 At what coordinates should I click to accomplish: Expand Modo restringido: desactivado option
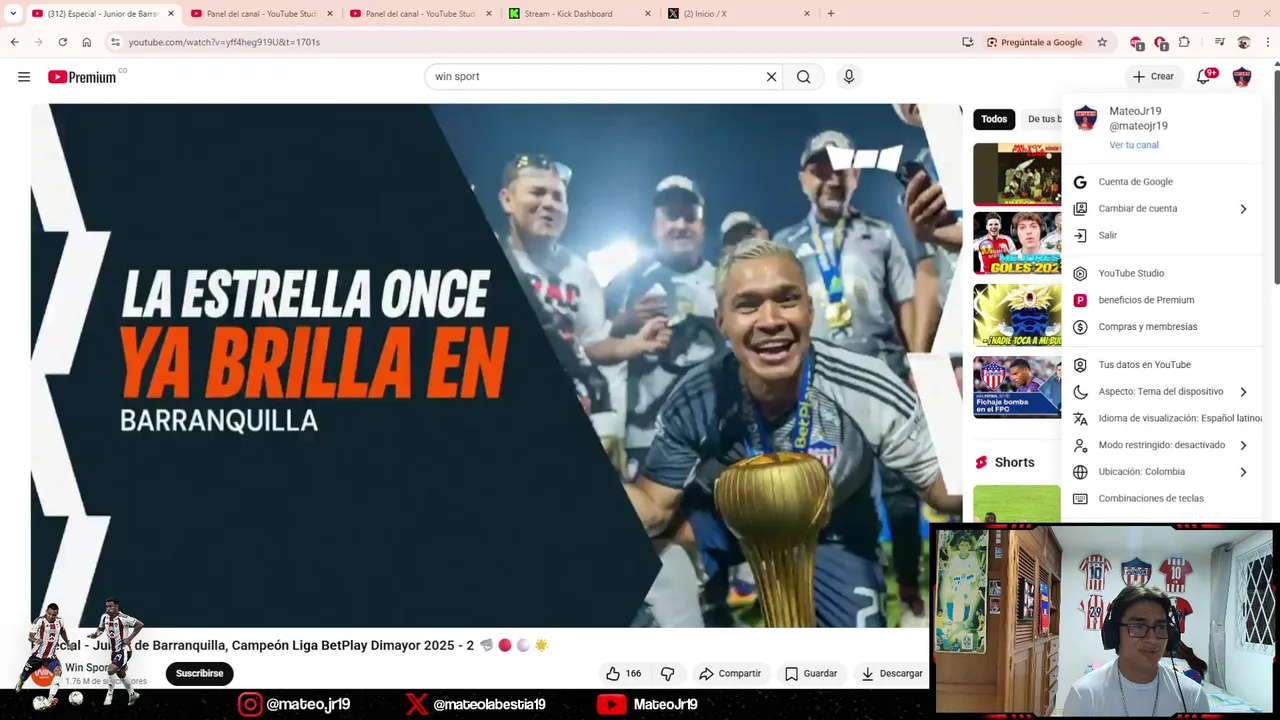click(1162, 445)
